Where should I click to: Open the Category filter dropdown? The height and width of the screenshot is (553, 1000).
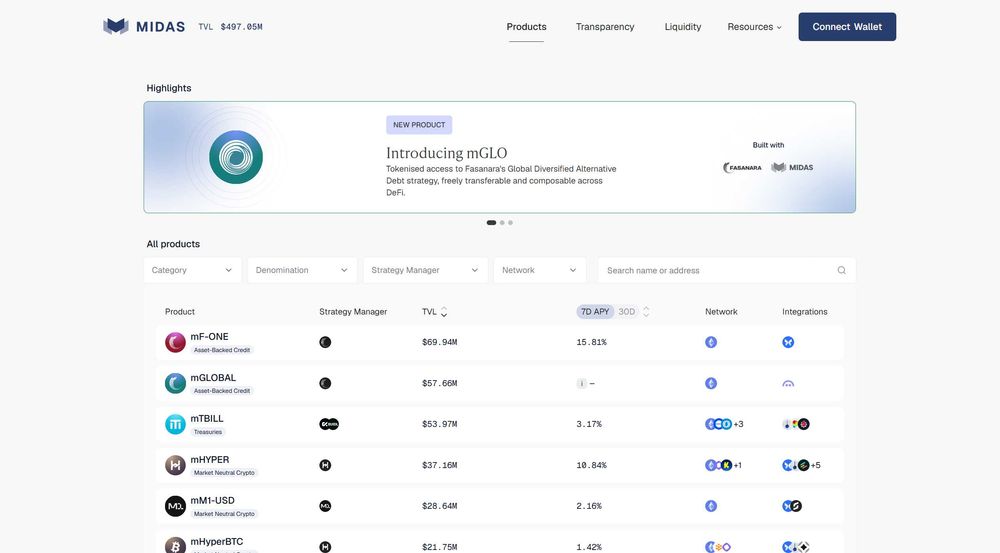pyautogui.click(x=192, y=270)
